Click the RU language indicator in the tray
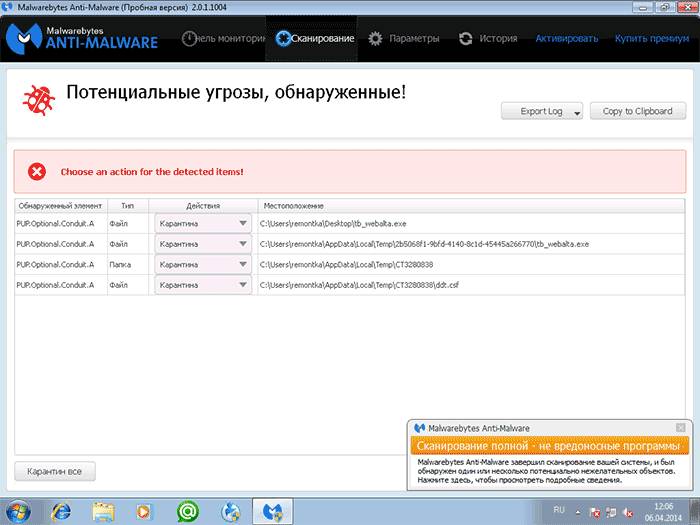 (560, 508)
